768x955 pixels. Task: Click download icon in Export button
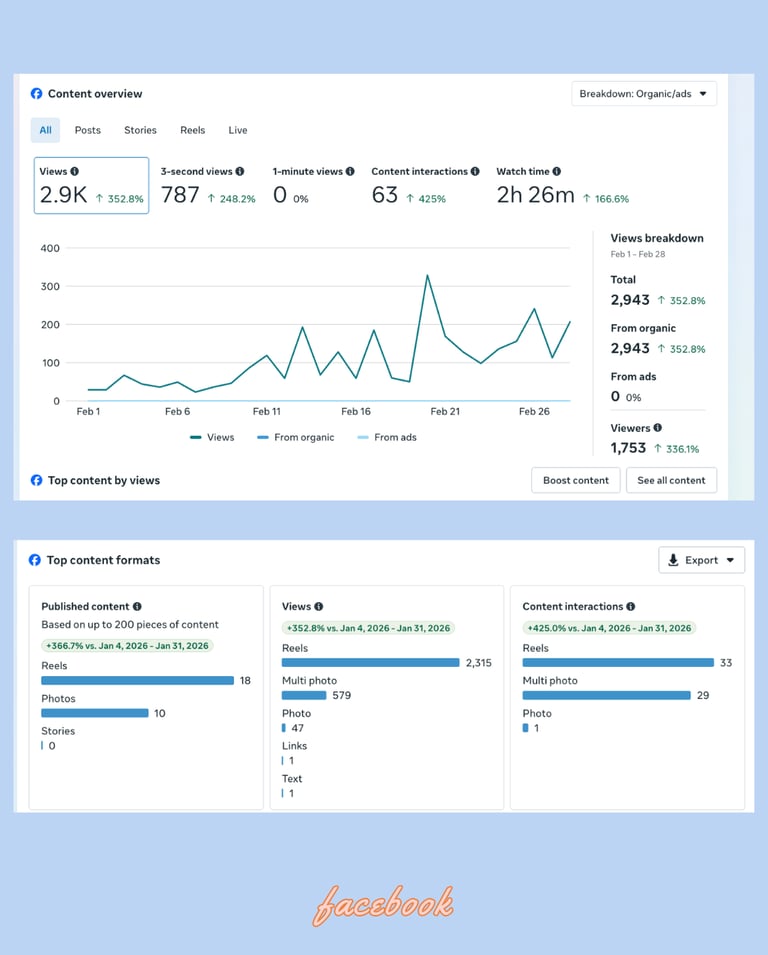coord(673,560)
